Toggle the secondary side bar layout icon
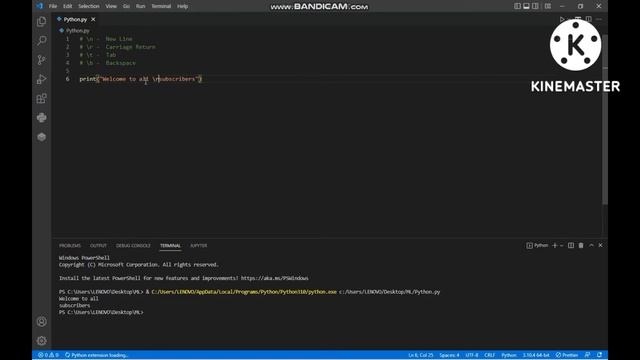Viewport: 640px width, 360px height. (535, 6)
